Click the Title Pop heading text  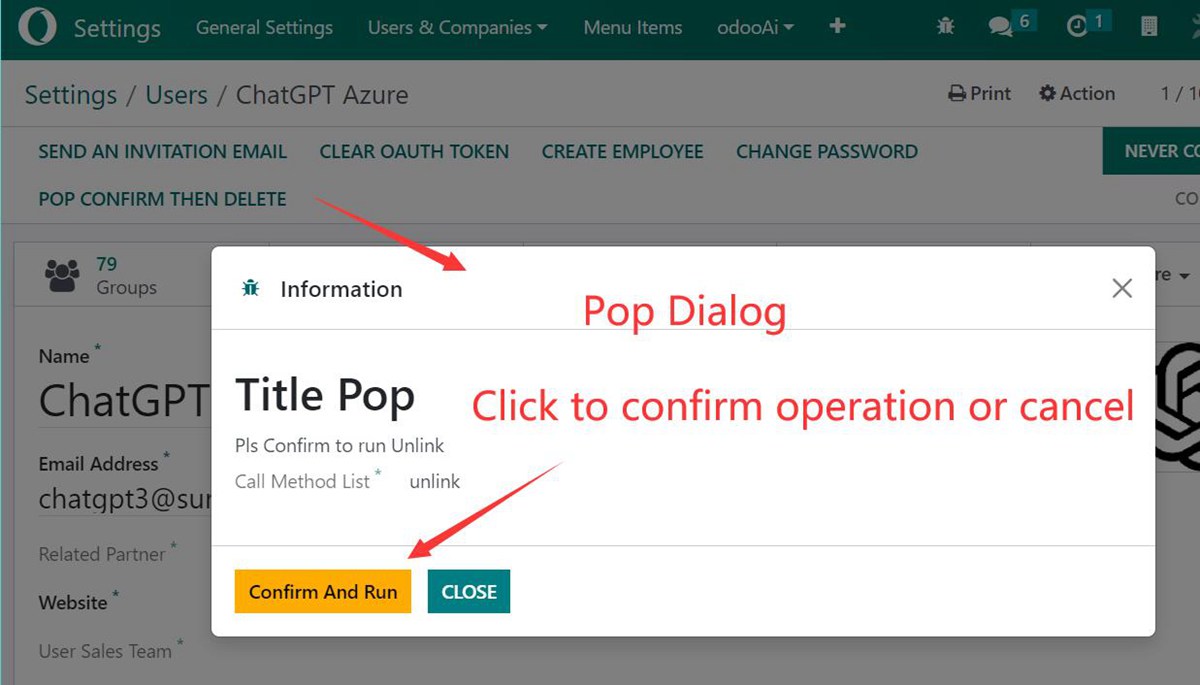(x=325, y=396)
